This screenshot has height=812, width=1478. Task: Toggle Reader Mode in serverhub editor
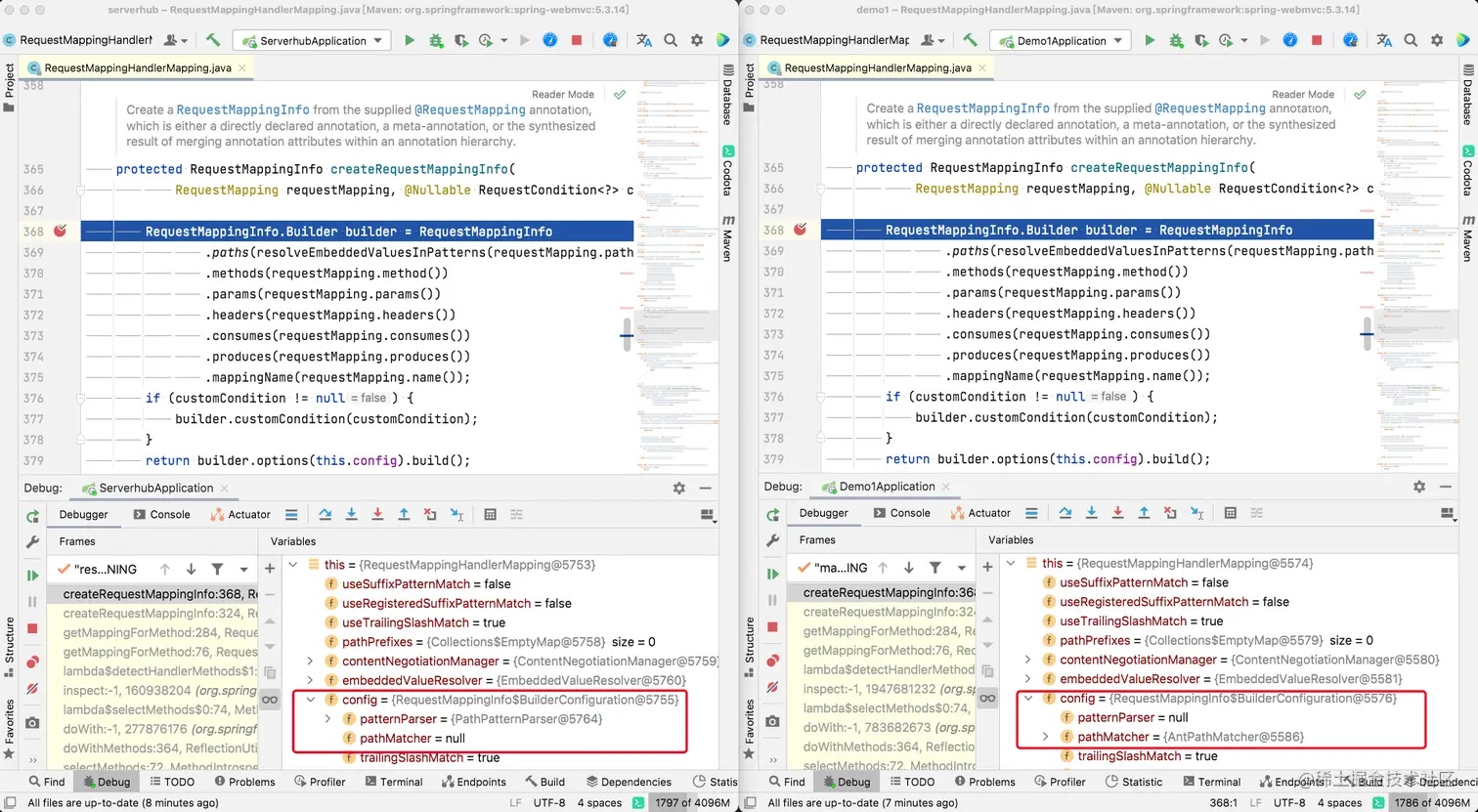pos(563,95)
